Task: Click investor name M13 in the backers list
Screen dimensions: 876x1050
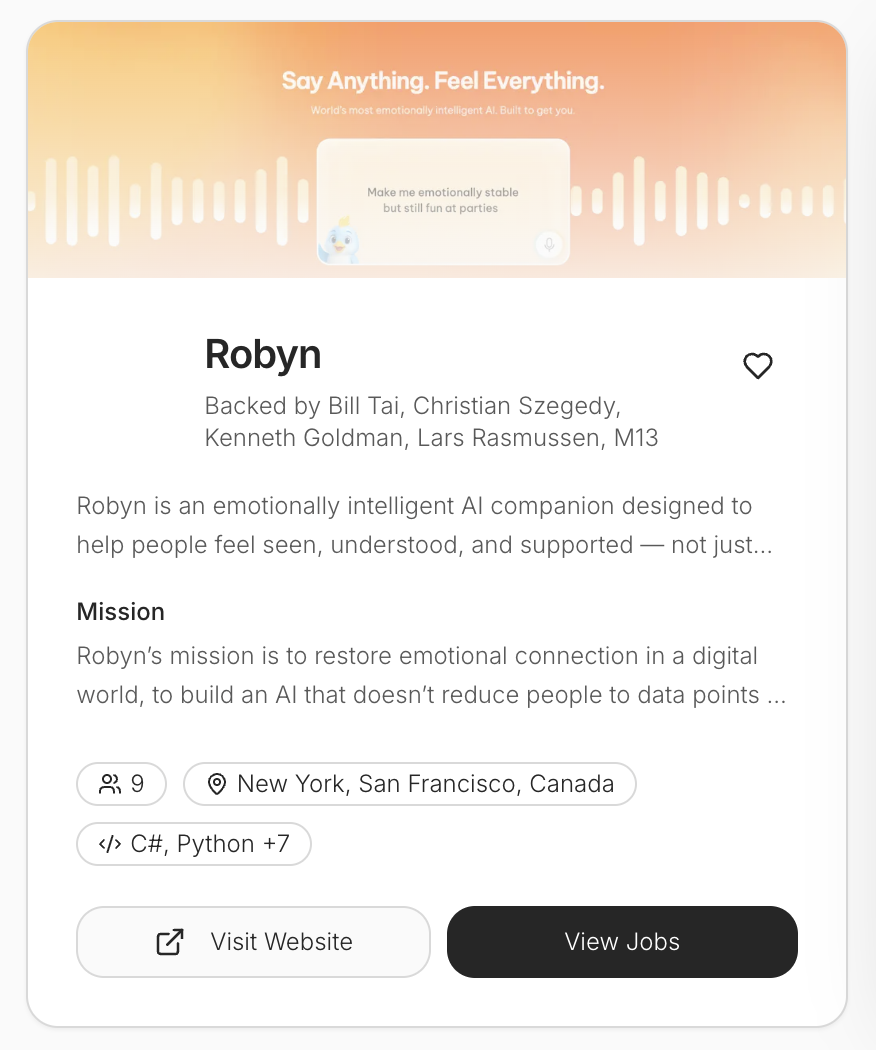Action: coord(637,437)
